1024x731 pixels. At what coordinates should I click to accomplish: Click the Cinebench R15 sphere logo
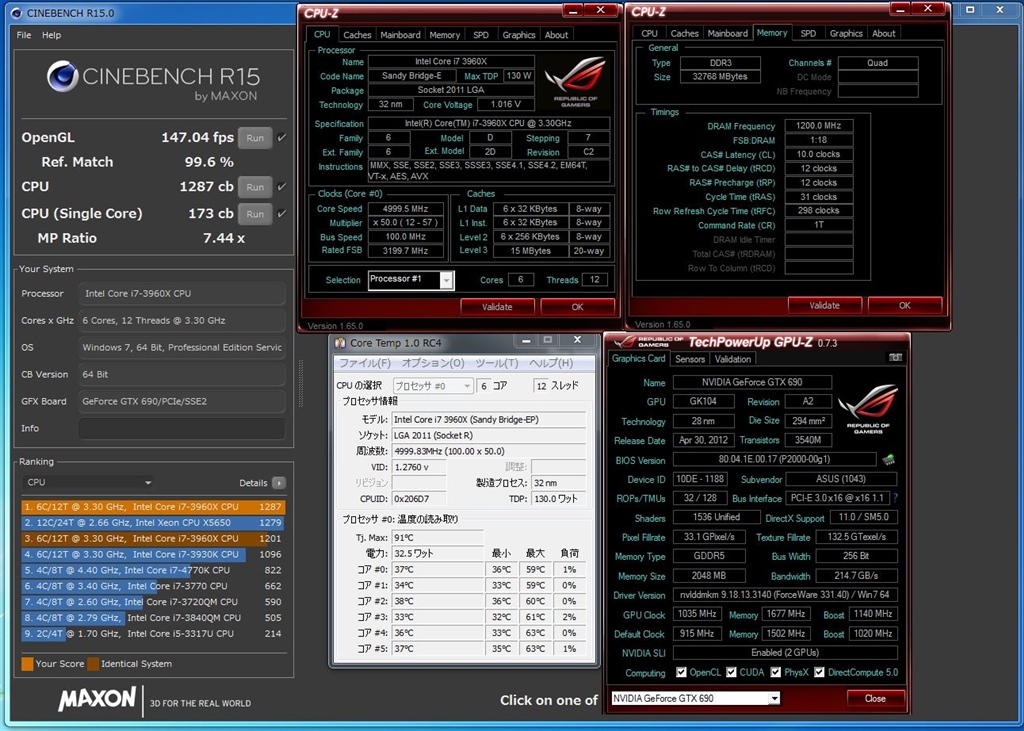point(63,77)
